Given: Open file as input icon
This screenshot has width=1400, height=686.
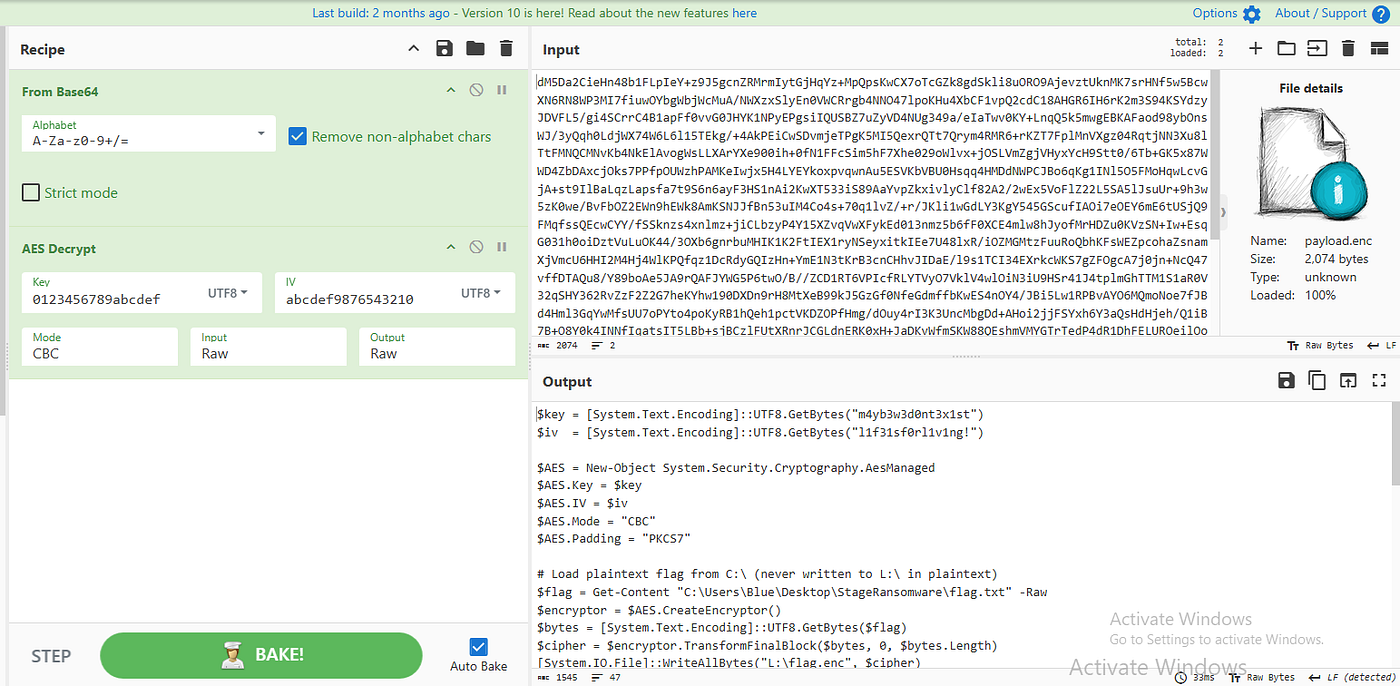Looking at the screenshot, I should 1317,48.
